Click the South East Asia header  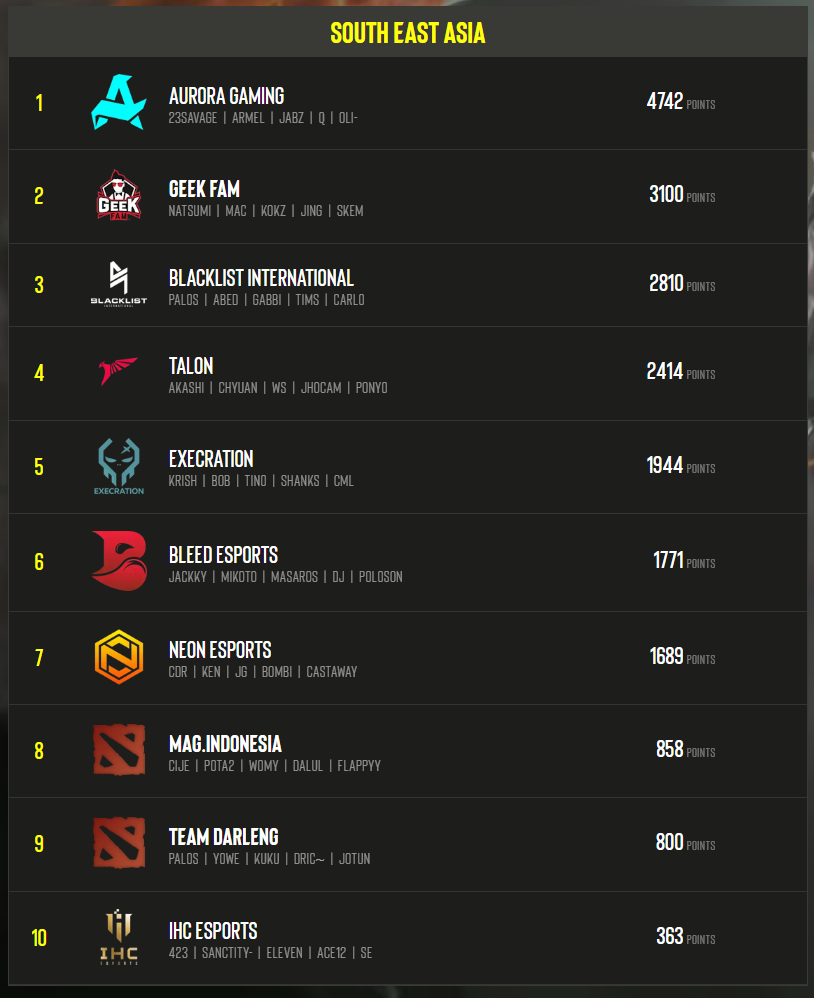click(407, 33)
